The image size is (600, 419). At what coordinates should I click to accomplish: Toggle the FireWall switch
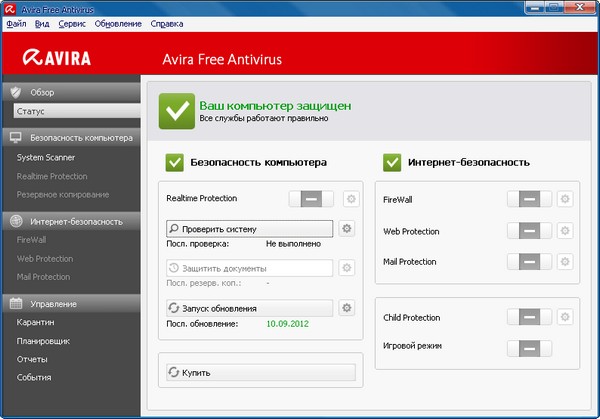(x=529, y=200)
